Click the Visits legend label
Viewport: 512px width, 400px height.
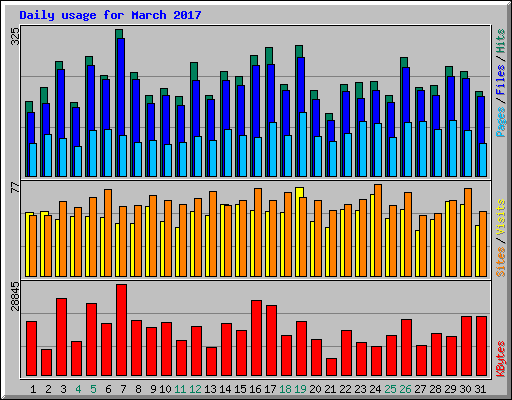click(501, 218)
